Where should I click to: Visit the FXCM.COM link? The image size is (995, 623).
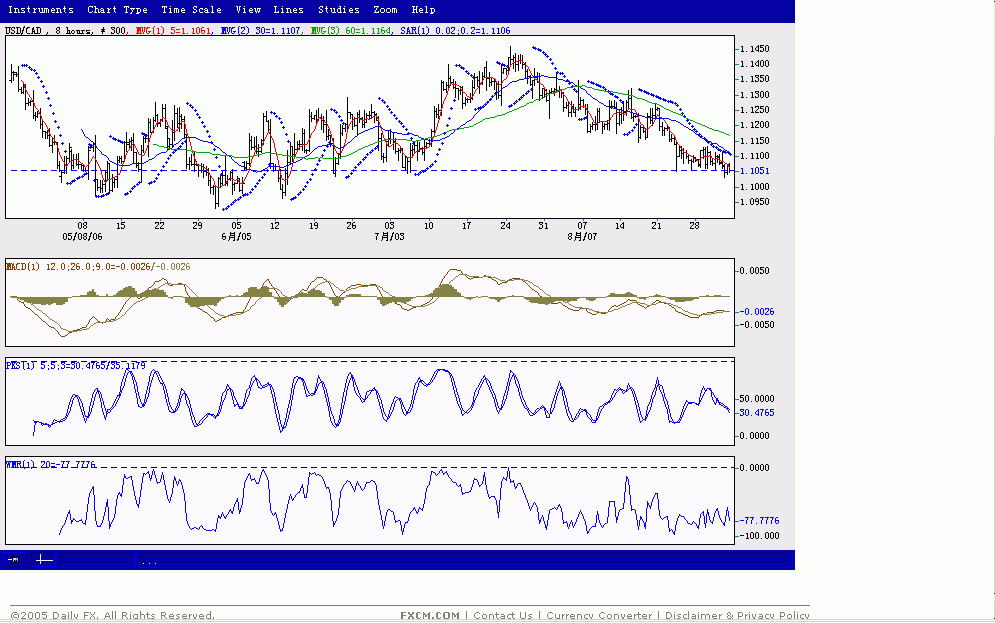tap(430, 616)
